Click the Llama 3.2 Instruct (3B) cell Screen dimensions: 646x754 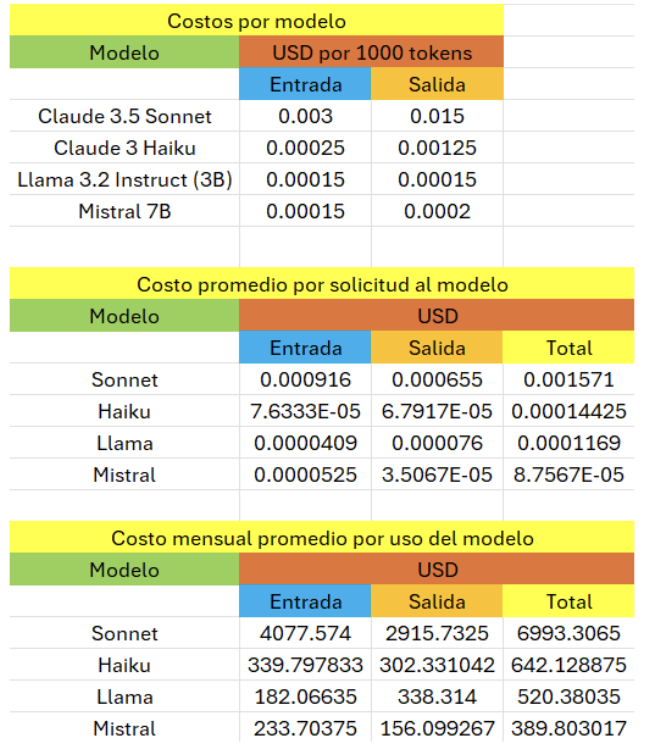click(125, 179)
